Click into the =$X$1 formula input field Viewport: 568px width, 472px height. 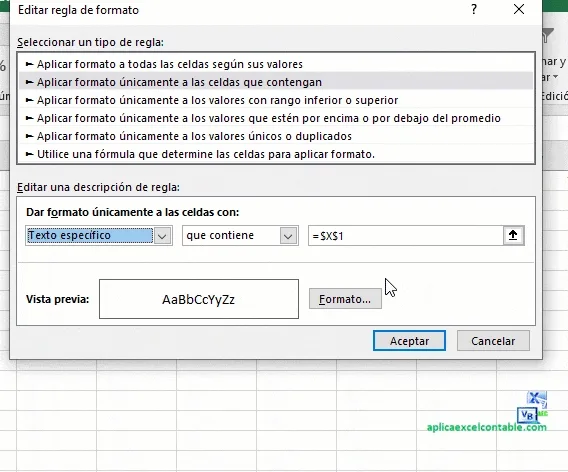tap(406, 235)
